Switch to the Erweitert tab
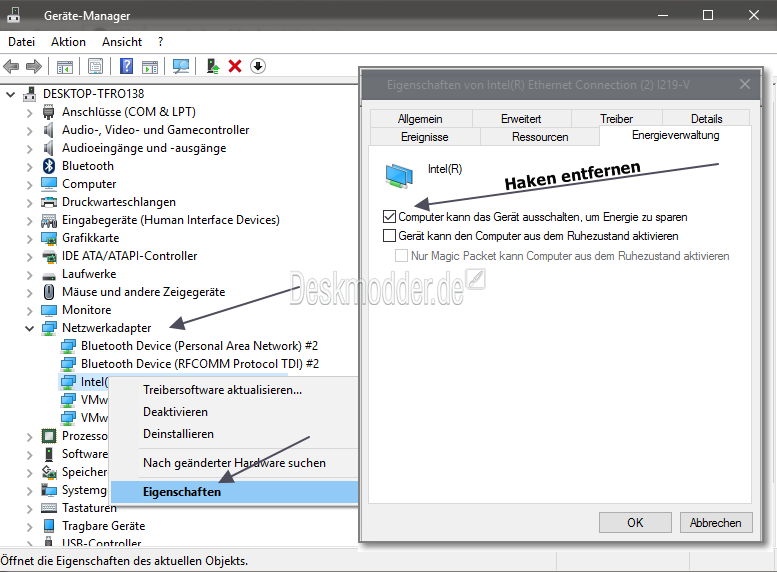Viewport: 777px width, 572px height. (521, 119)
